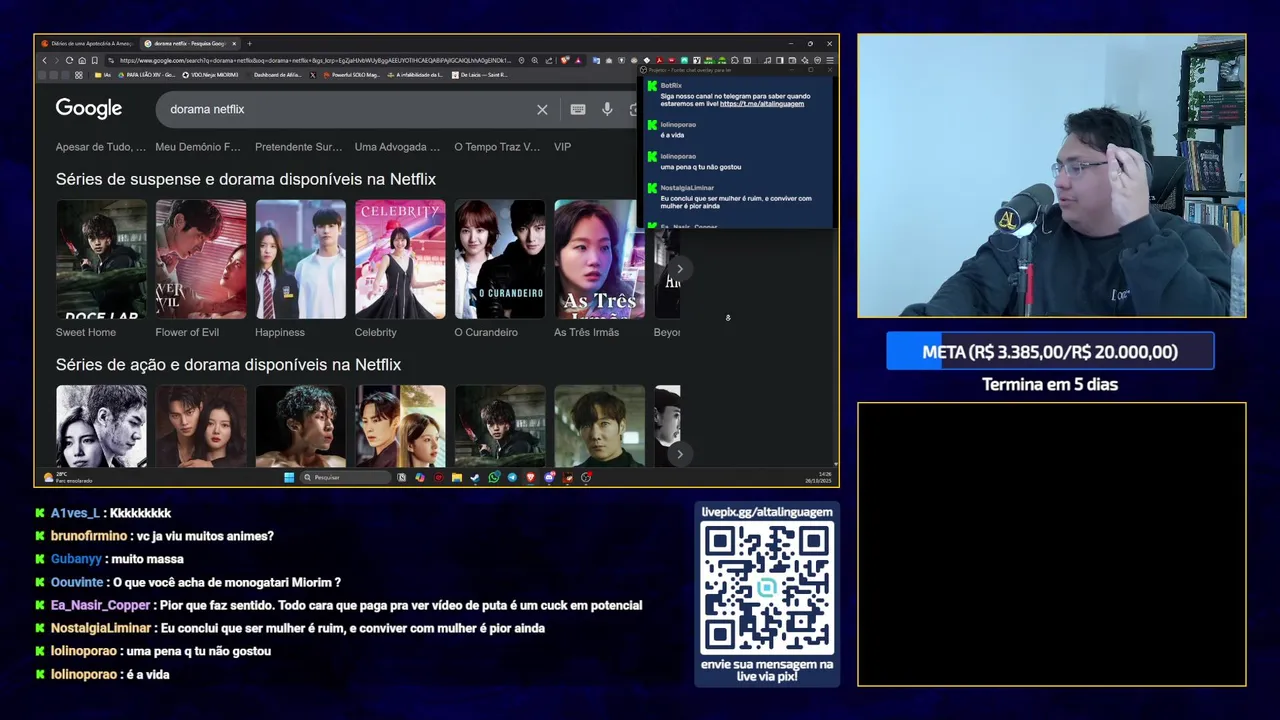The height and width of the screenshot is (720, 1280).
Task: Click A1ves_L's 'Kkkkkkkkk' chat message
Action: pyautogui.click(x=111, y=513)
